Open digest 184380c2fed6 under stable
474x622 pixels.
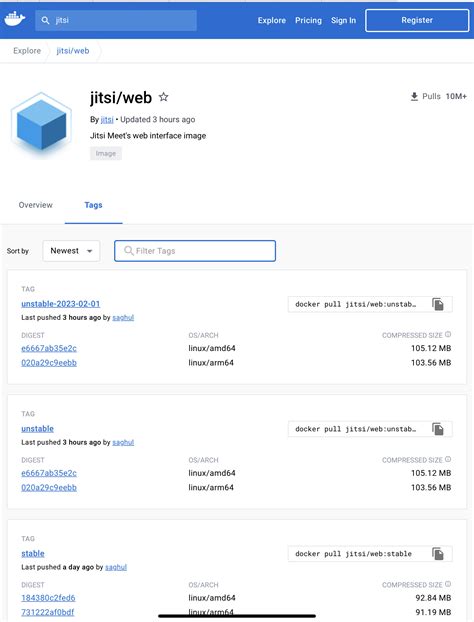48,598
